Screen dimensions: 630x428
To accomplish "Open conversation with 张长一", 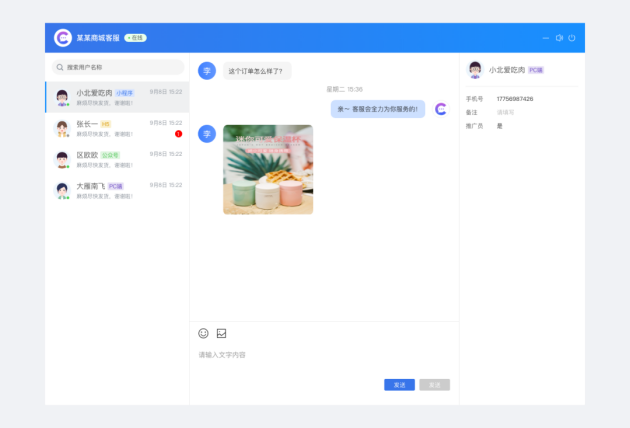I will point(117,128).
